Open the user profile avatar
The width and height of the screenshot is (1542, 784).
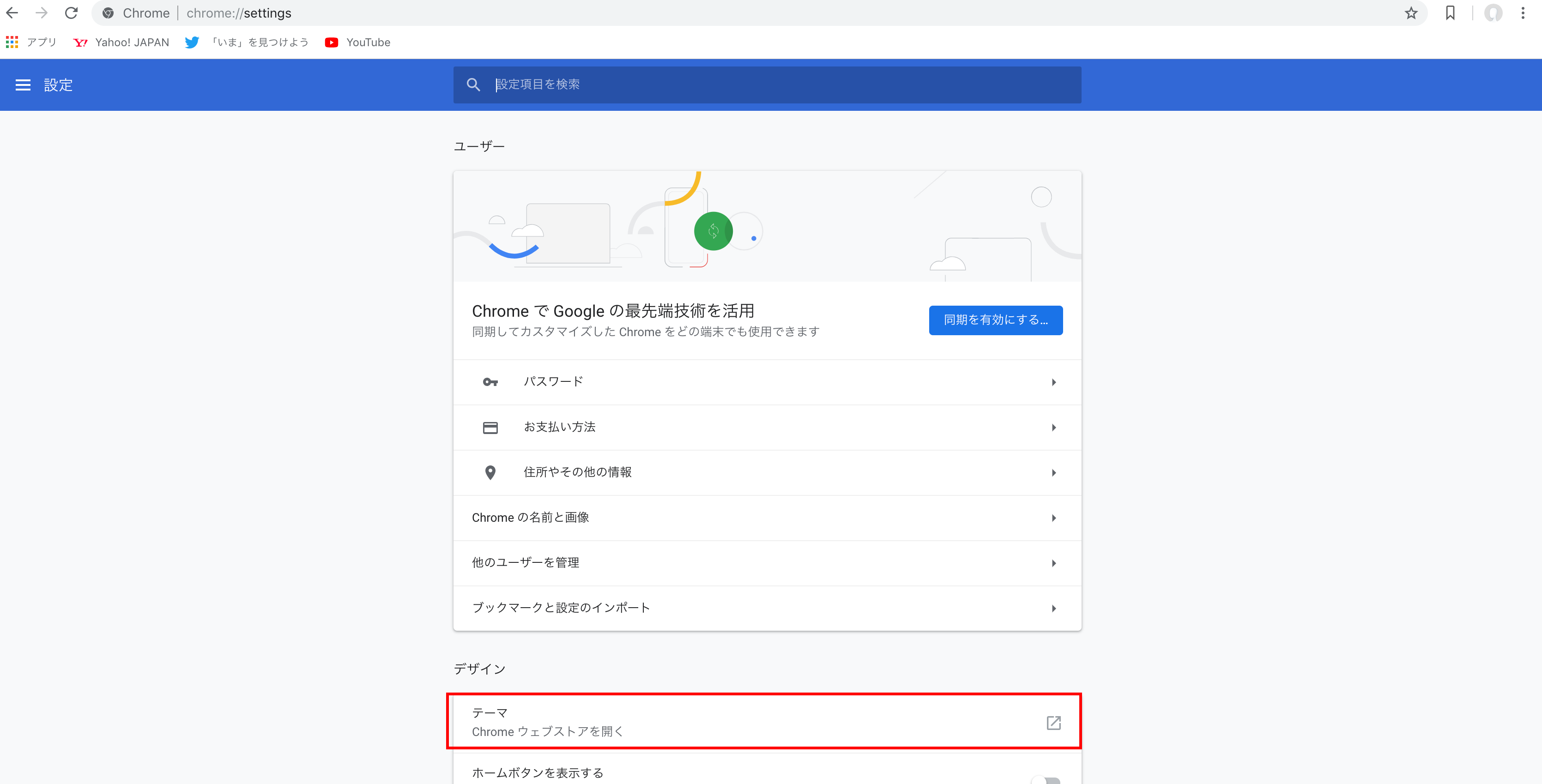click(x=1493, y=12)
